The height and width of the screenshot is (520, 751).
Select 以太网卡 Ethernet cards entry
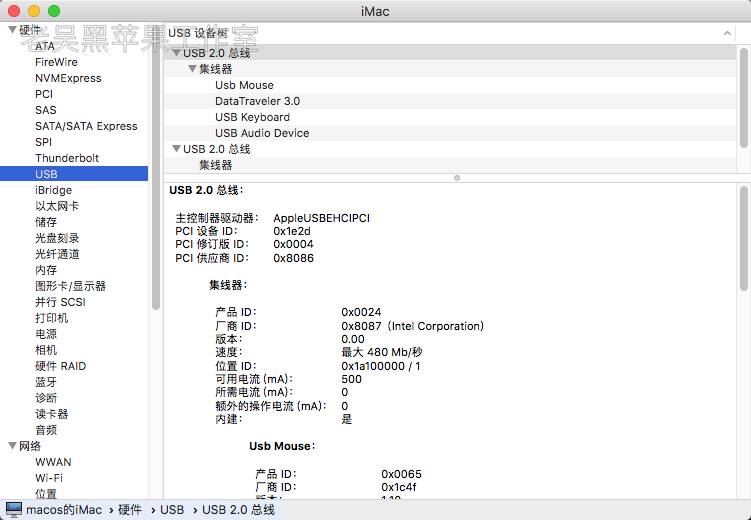(57, 206)
